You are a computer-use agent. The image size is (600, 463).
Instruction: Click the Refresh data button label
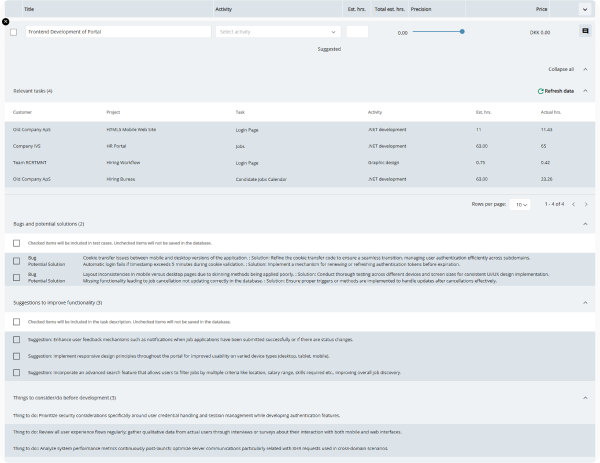(x=560, y=91)
